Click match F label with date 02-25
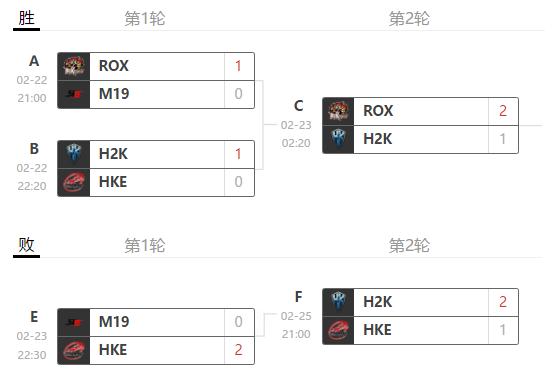 (x=296, y=316)
